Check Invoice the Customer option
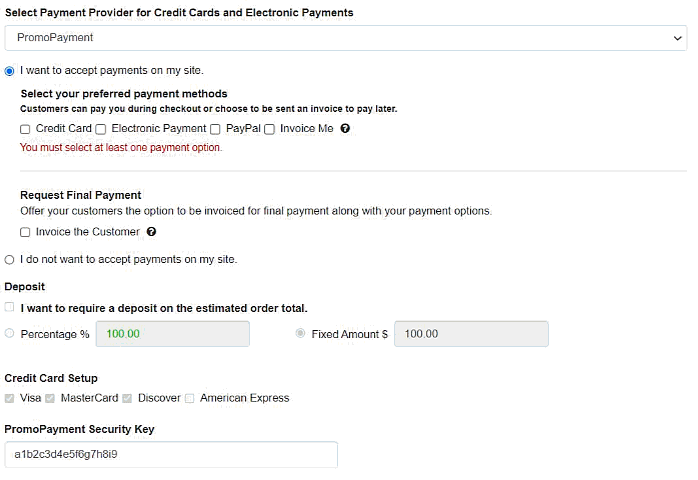The height and width of the screenshot is (480, 698). coord(25,232)
